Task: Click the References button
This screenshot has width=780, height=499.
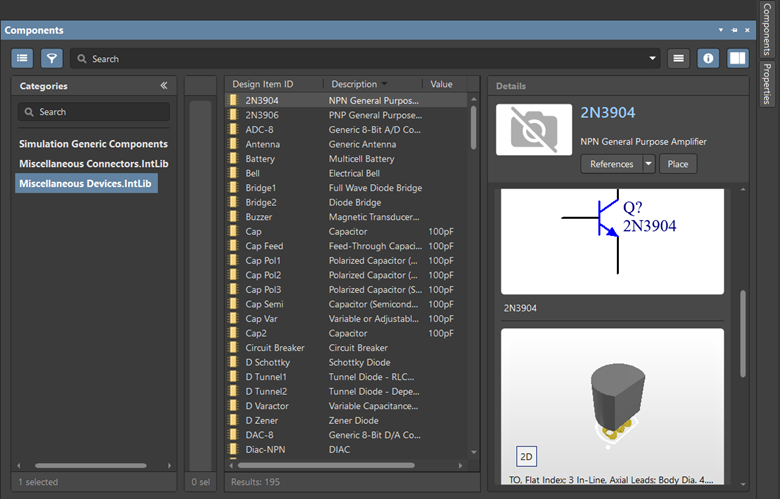Action: click(611, 164)
